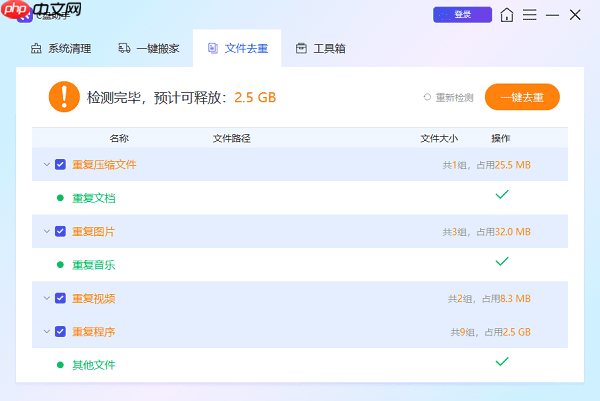Click the 文件路径 column header
The height and width of the screenshot is (401, 600).
click(232, 138)
